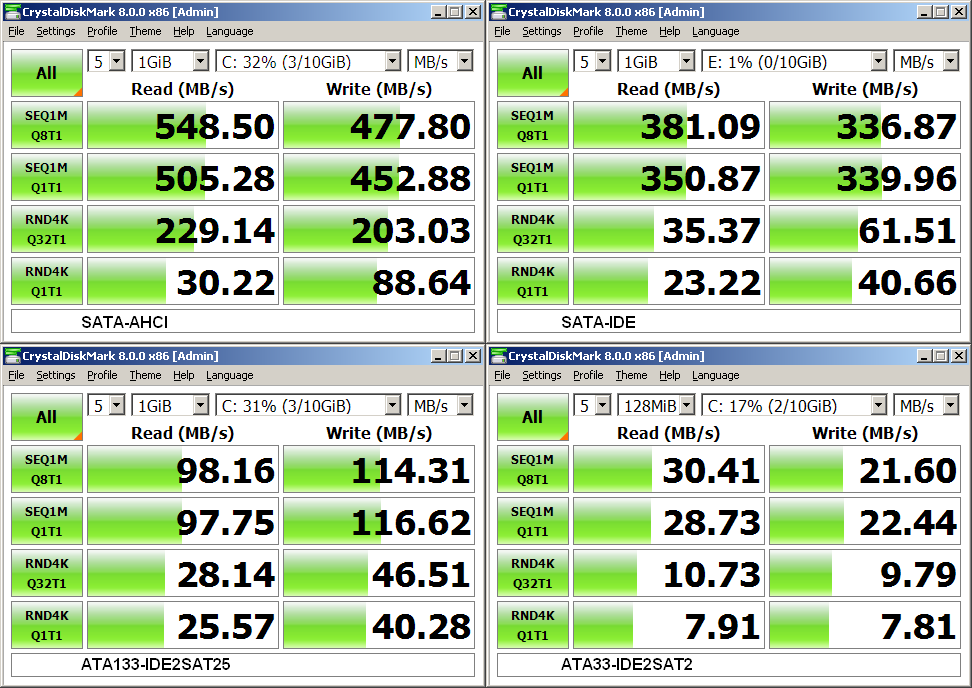Click the 548.50 read result bar
972x688 pixels.
point(183,125)
